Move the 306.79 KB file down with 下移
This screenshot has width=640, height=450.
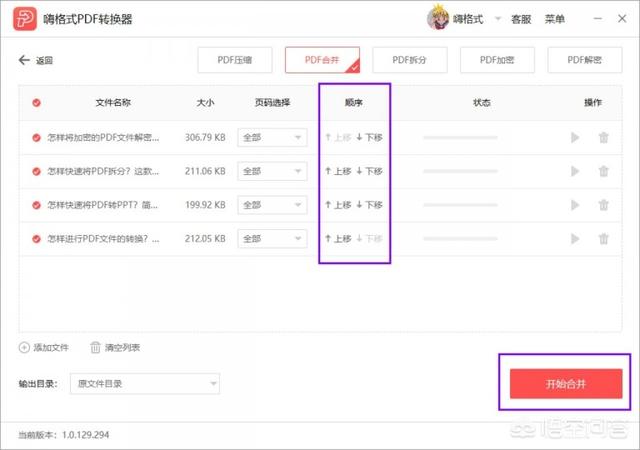(x=369, y=138)
